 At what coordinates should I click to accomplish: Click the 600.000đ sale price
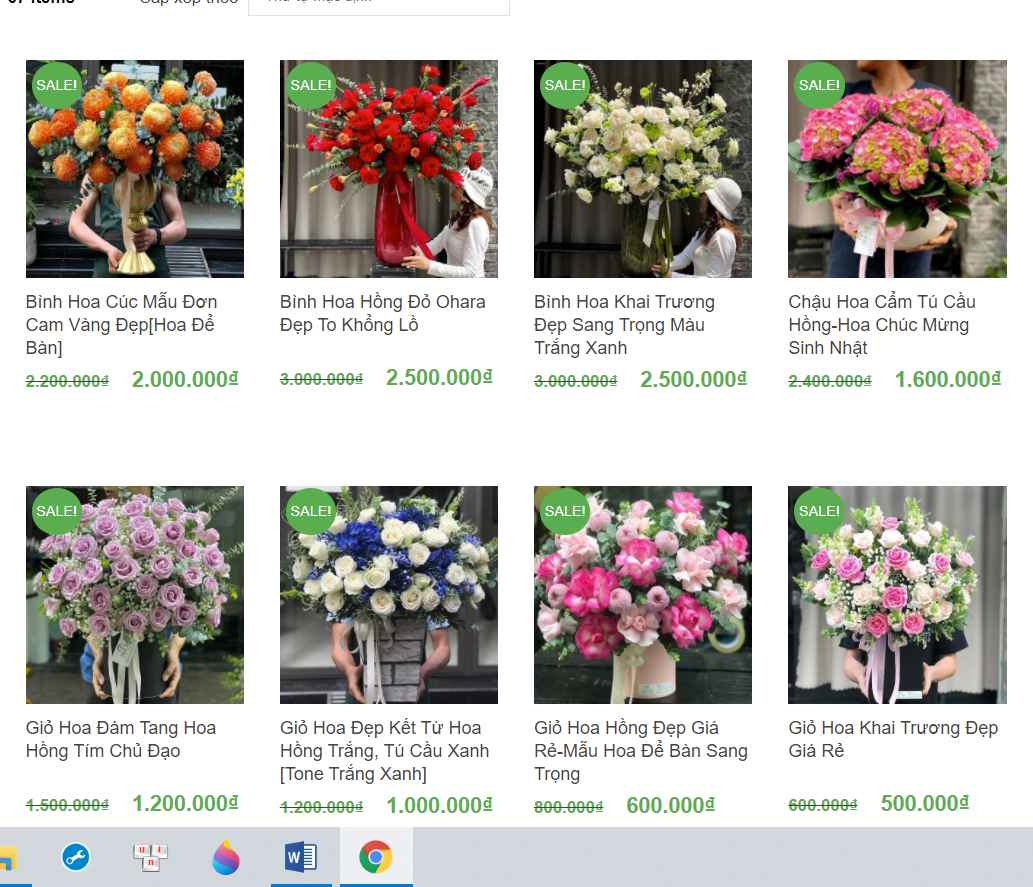[670, 805]
